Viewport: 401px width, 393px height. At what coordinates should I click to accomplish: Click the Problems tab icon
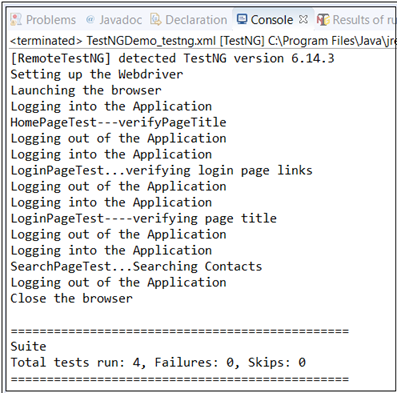(x=16, y=20)
